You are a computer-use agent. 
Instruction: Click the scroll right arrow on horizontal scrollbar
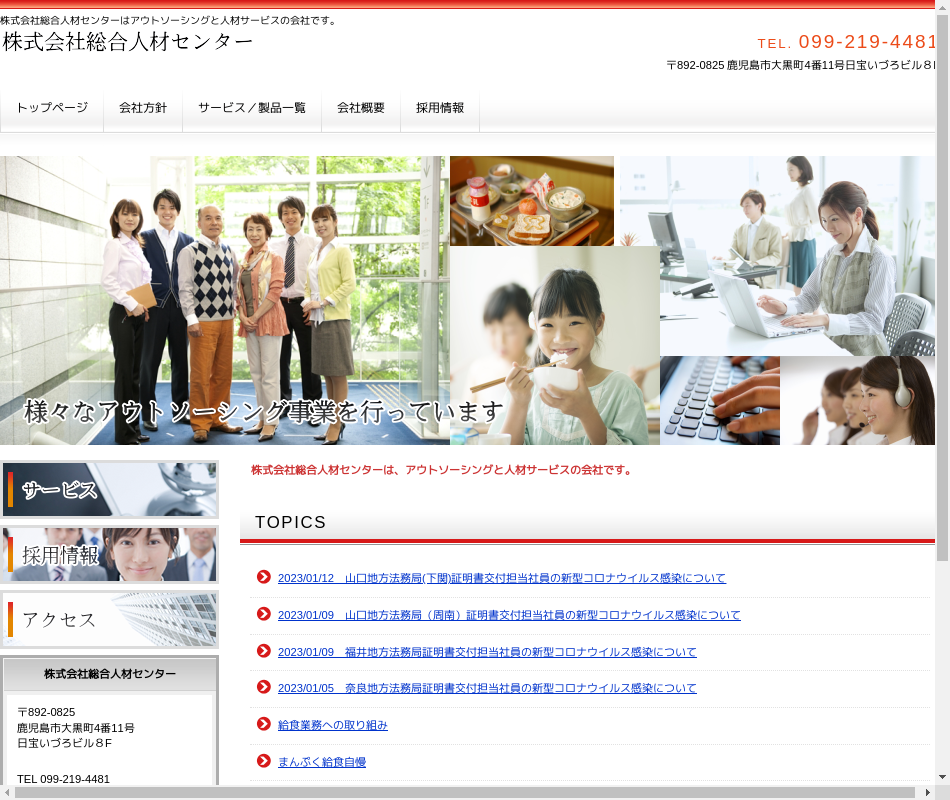click(x=927, y=792)
